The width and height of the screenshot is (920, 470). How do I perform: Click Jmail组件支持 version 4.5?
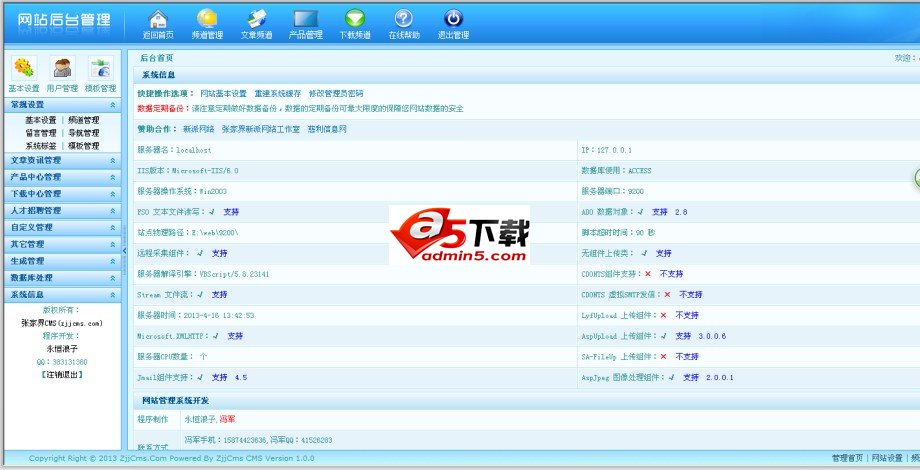point(241,377)
